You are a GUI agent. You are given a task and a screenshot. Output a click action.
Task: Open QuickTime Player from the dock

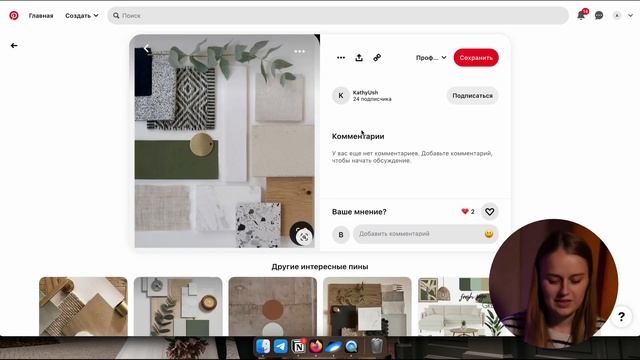pos(351,346)
